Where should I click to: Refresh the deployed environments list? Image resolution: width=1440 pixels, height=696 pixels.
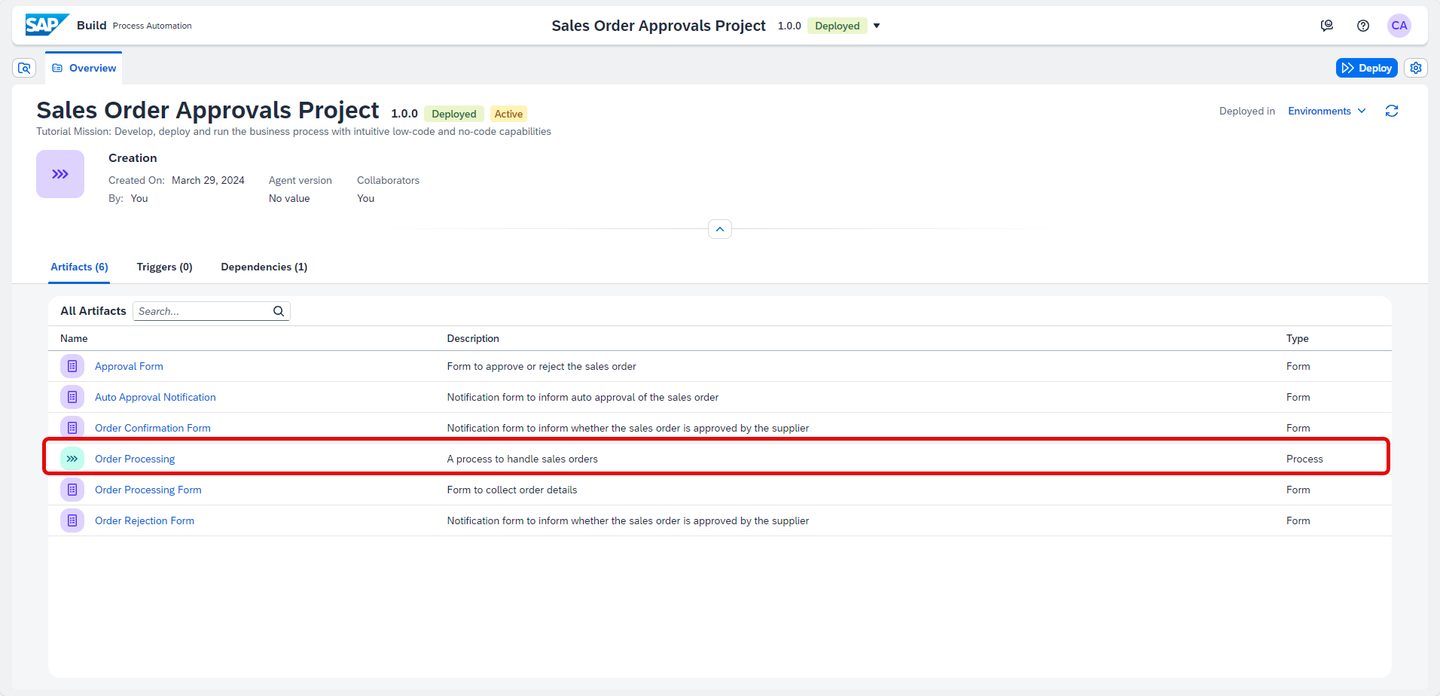(1391, 111)
